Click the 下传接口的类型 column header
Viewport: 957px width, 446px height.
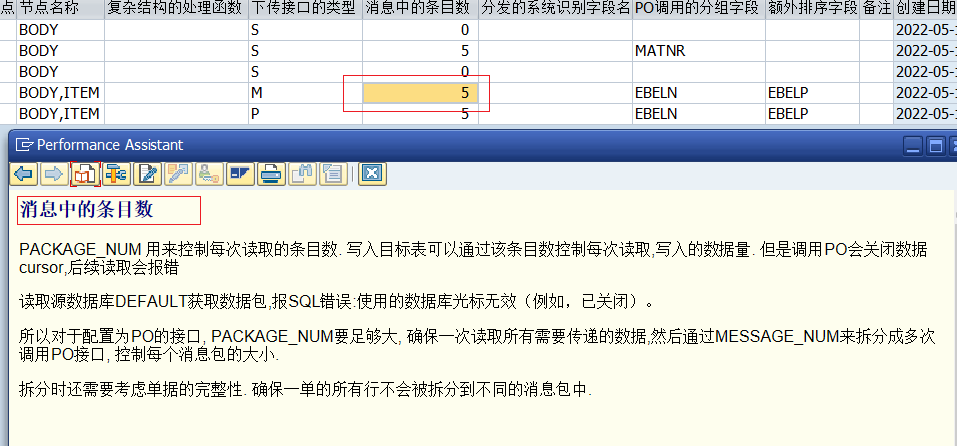tap(305, 9)
